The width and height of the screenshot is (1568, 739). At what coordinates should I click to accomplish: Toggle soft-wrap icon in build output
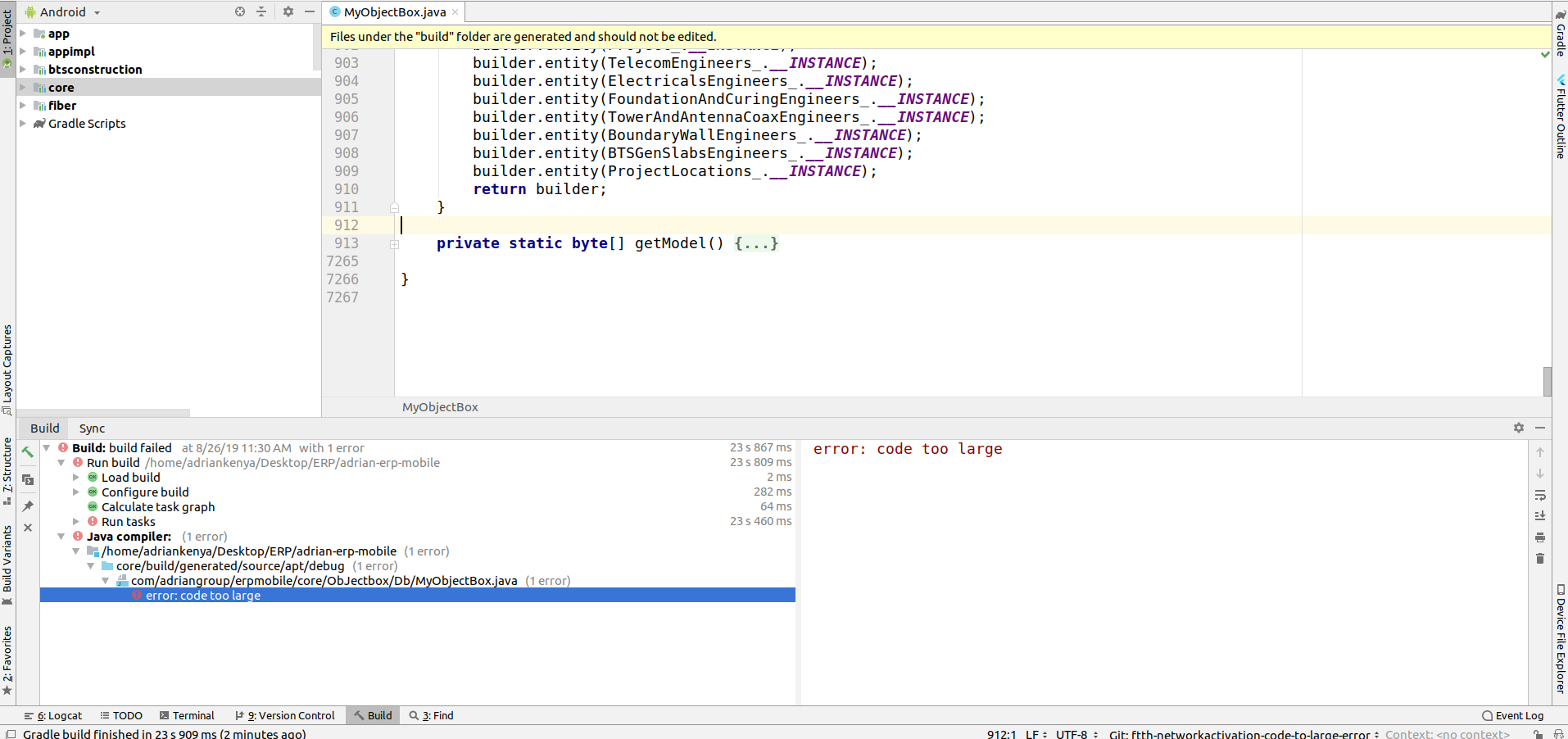pos(1540,495)
